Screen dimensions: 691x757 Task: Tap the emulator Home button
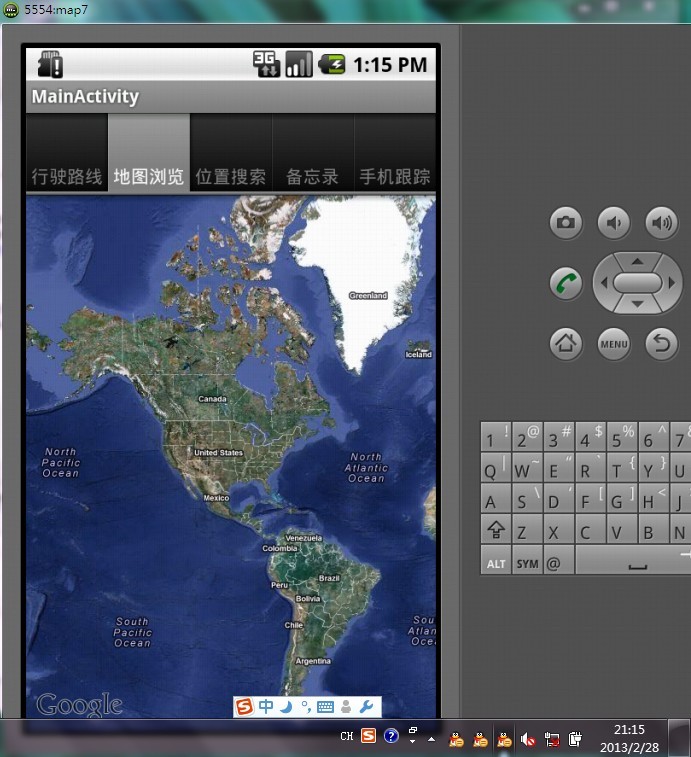[x=566, y=344]
